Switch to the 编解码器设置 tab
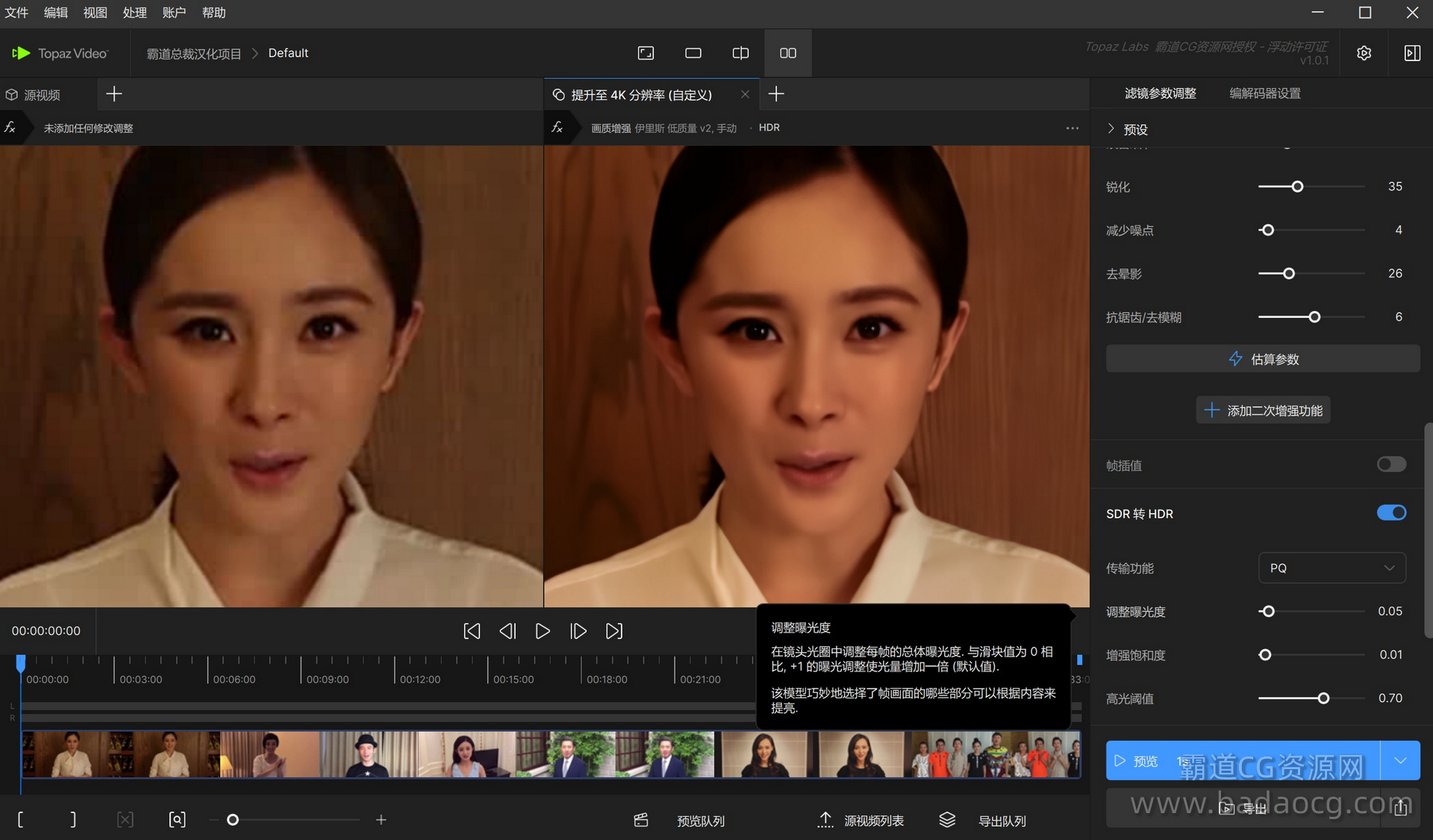The height and width of the screenshot is (840, 1433). [1264, 93]
